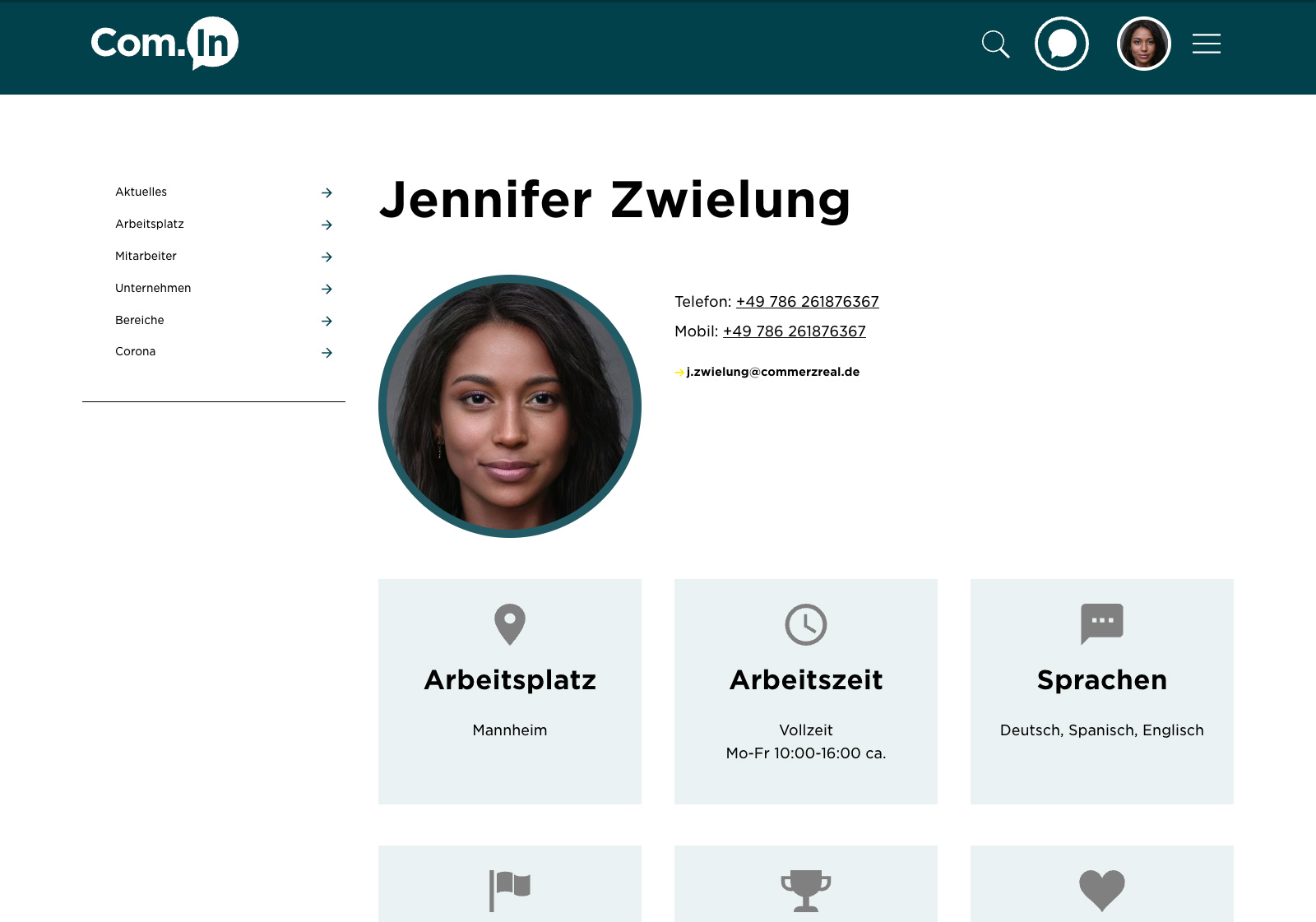The image size is (1316, 922).
Task: Click the clock icon above Arbeitszeit
Action: click(806, 624)
